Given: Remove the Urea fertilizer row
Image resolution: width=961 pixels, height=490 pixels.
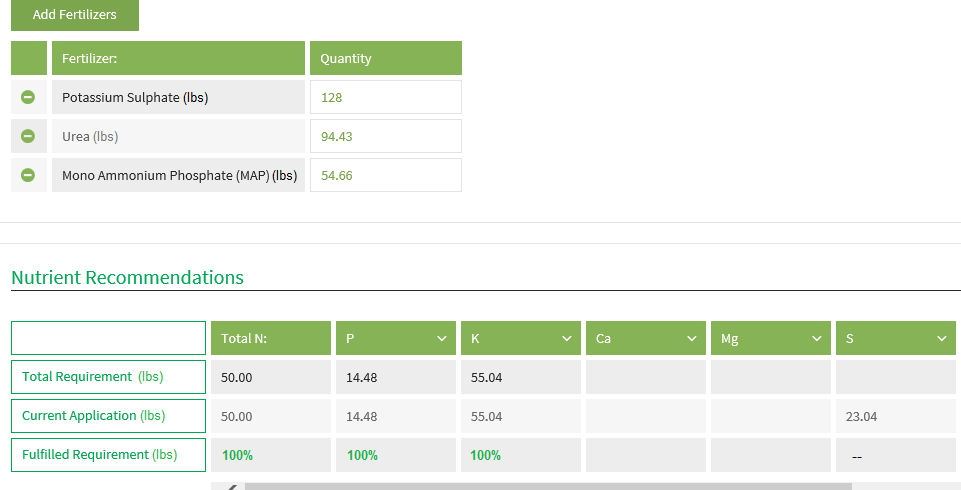Looking at the screenshot, I should pyautogui.click(x=28, y=136).
